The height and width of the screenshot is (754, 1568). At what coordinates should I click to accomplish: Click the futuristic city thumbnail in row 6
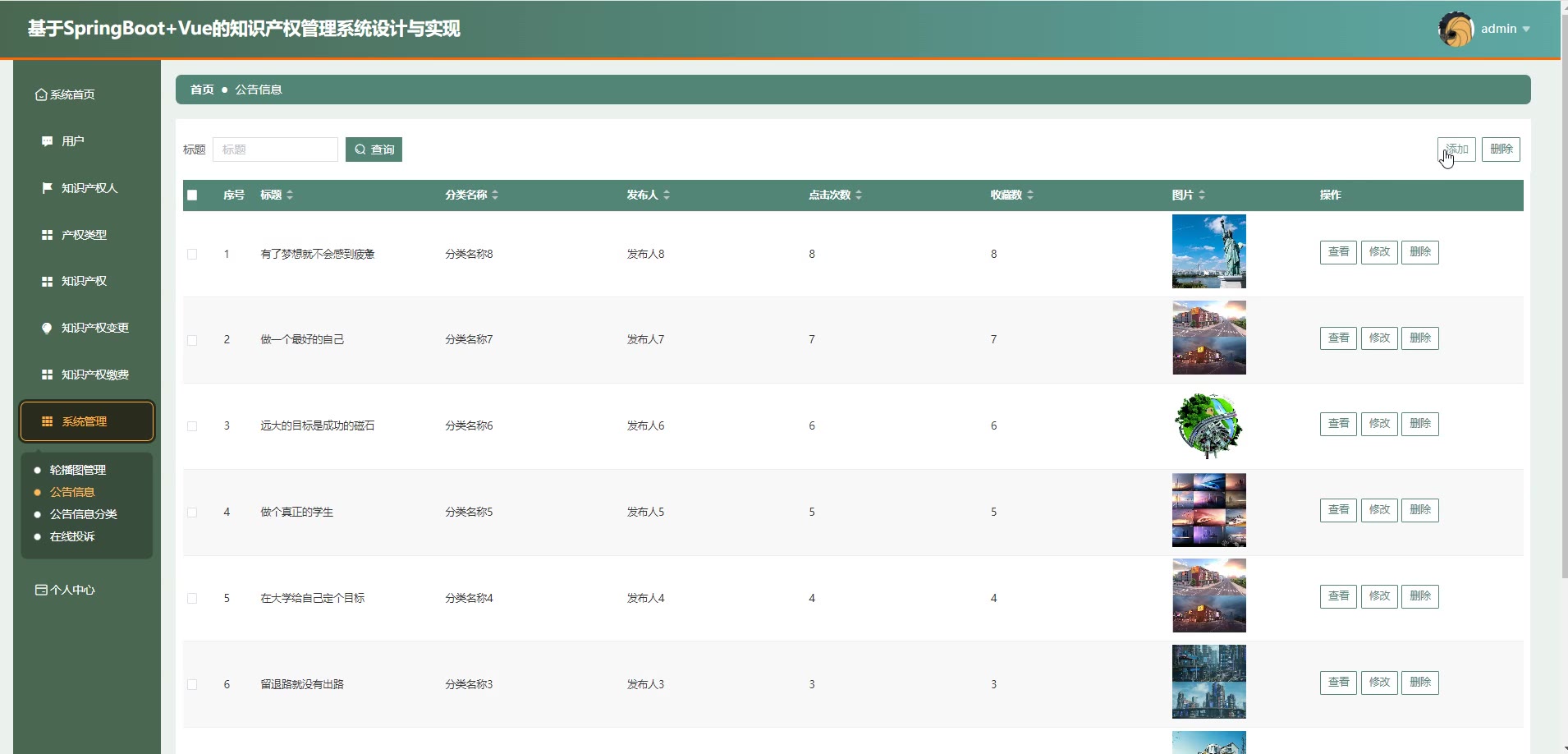pyautogui.click(x=1209, y=682)
